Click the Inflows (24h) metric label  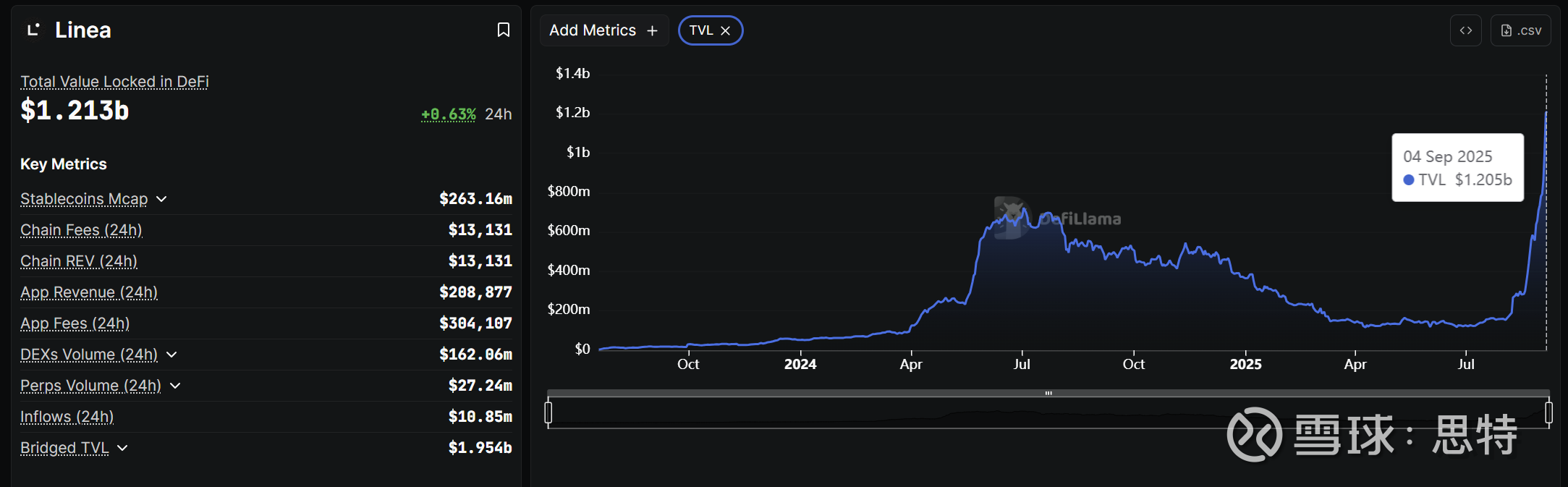[x=67, y=417]
